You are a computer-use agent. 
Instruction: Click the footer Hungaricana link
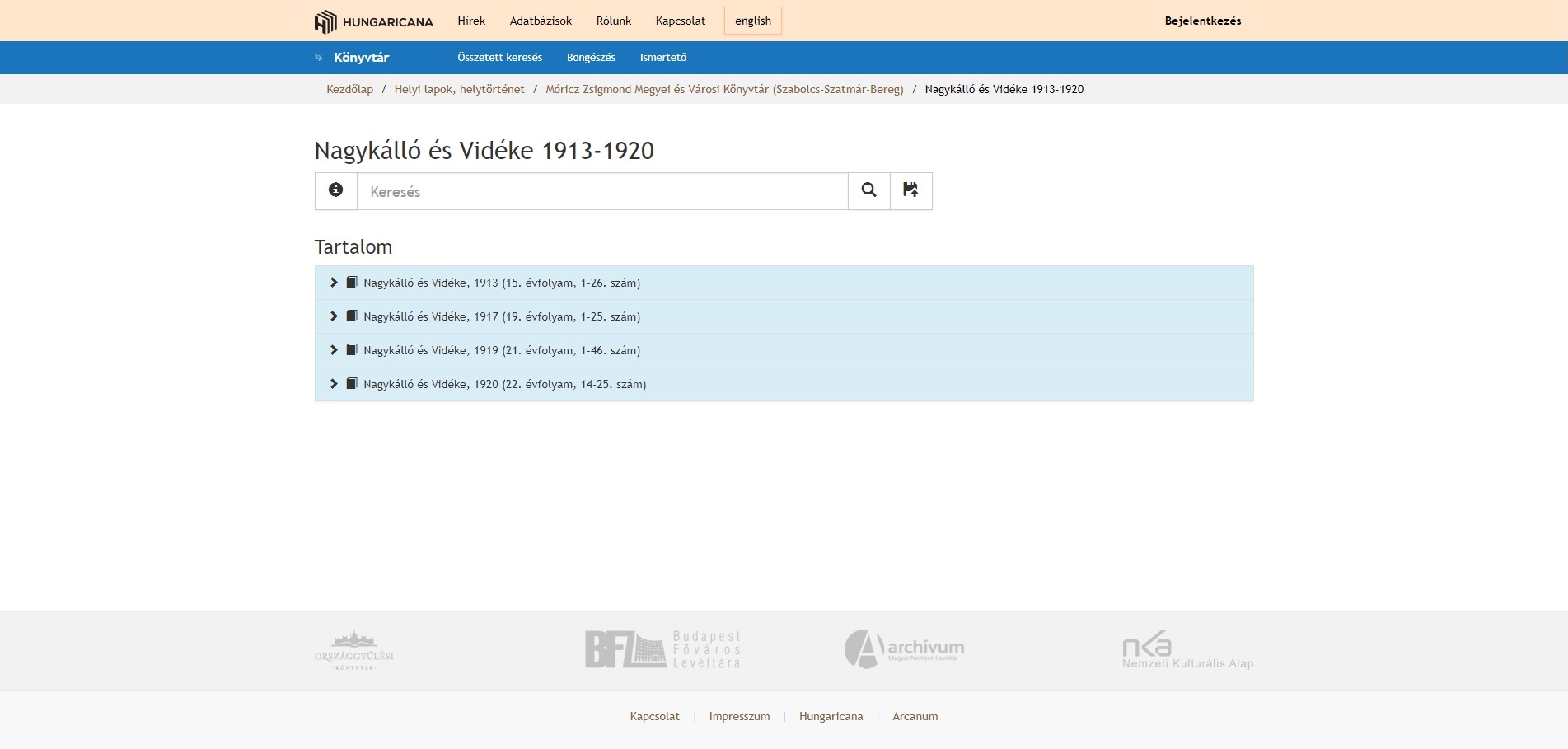pos(831,716)
